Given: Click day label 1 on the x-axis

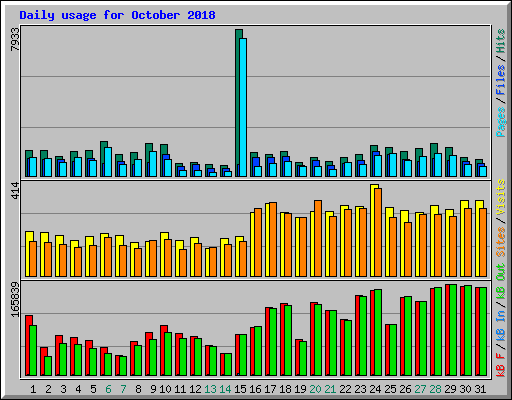Looking at the screenshot, I should point(33,389).
